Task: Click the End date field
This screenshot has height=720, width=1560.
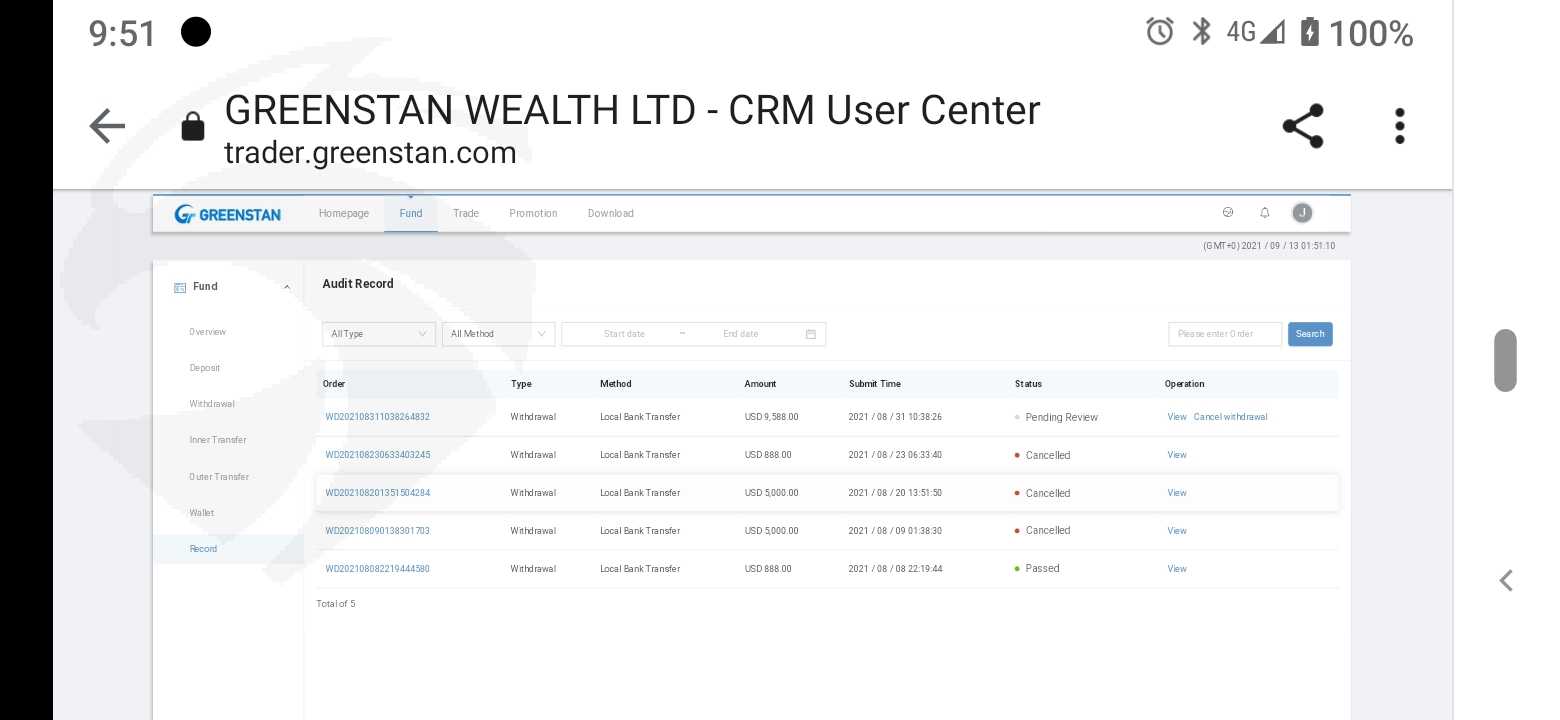Action: pyautogui.click(x=741, y=334)
